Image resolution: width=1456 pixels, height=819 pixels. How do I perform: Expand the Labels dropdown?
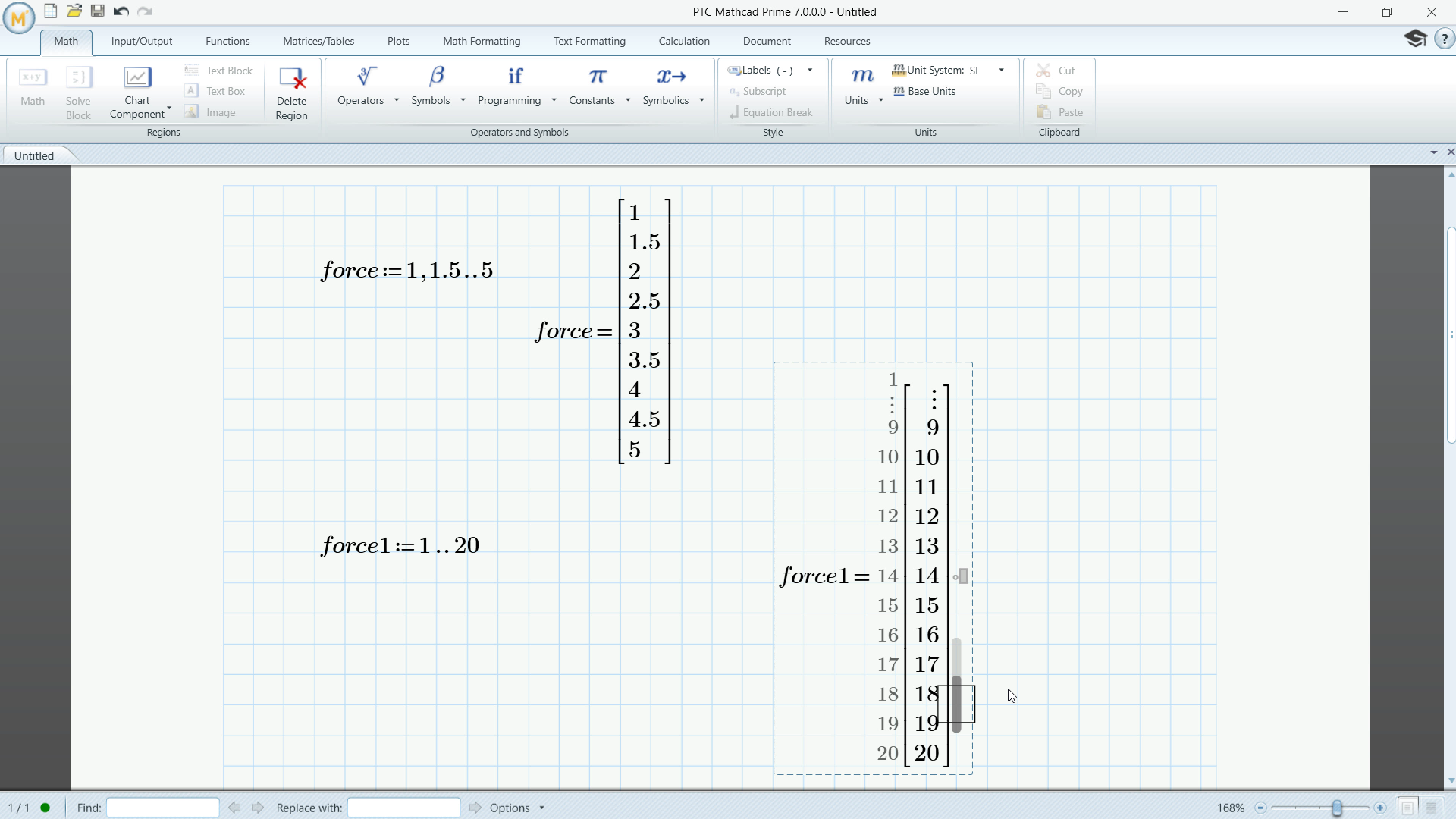[x=810, y=70]
